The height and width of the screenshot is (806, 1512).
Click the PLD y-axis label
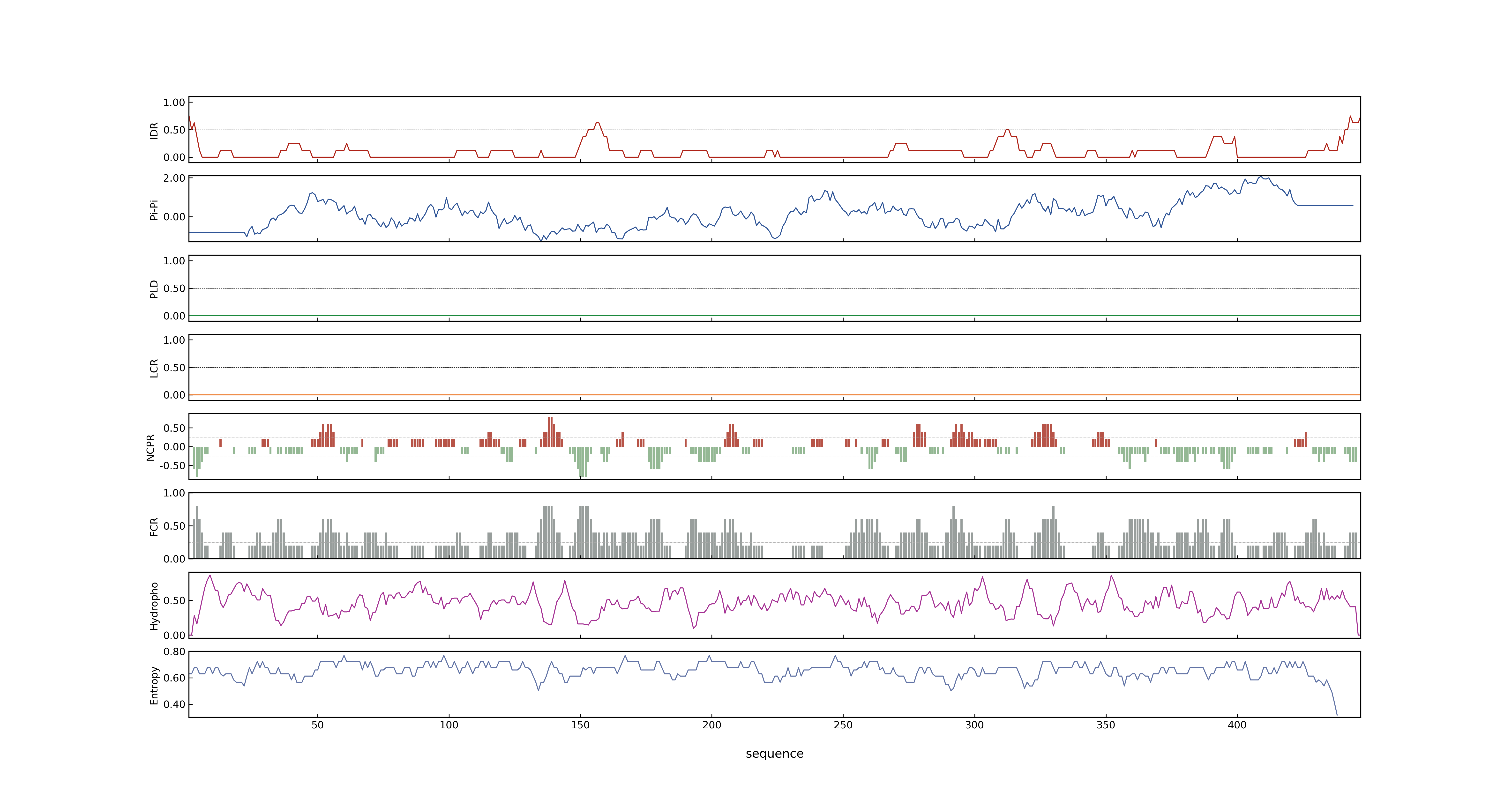pos(154,288)
